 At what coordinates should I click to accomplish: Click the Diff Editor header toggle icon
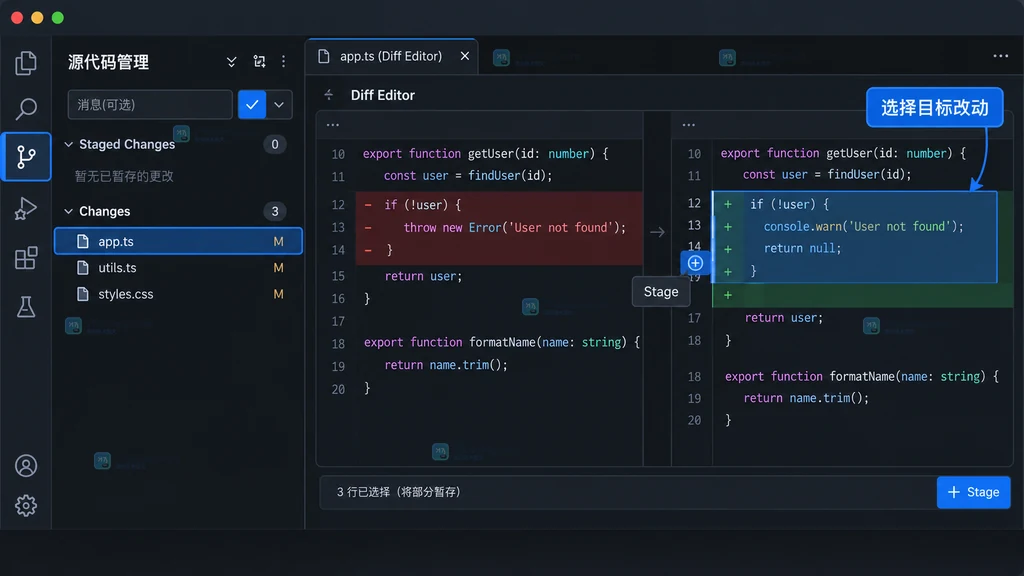pos(328,95)
